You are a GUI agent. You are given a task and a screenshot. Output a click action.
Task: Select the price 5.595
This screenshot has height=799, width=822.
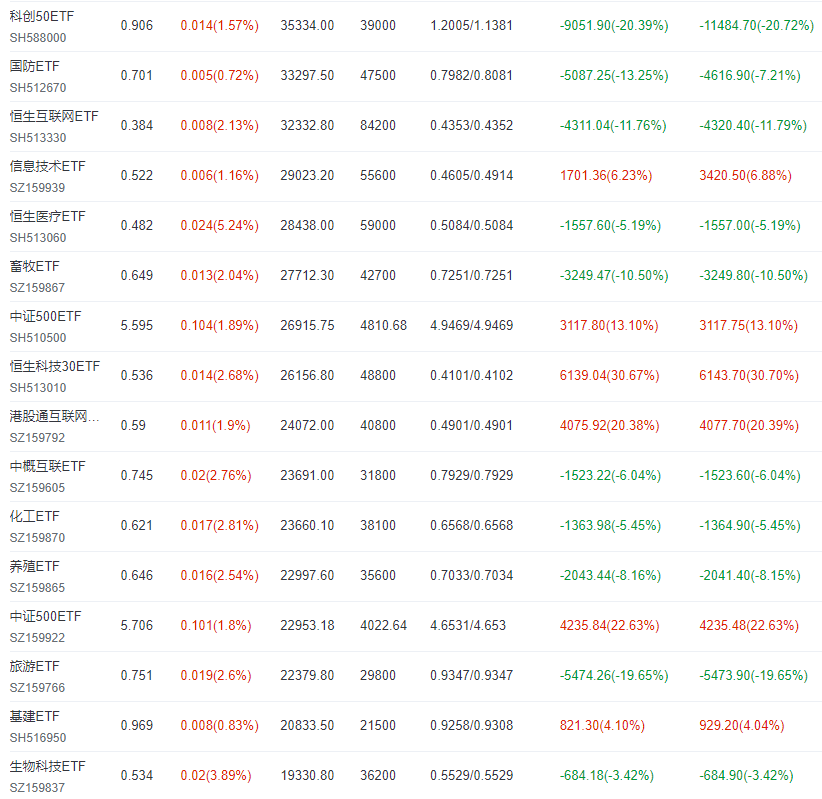pos(137,326)
